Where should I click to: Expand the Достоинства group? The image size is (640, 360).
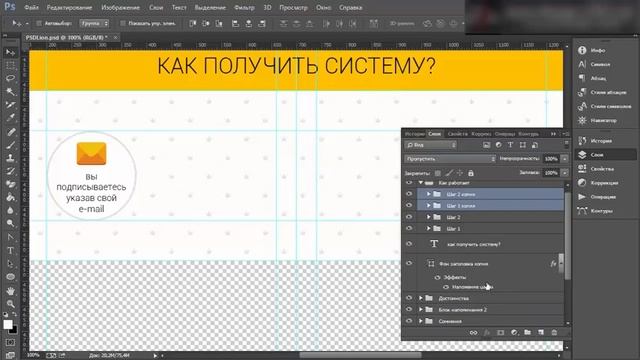click(x=421, y=298)
